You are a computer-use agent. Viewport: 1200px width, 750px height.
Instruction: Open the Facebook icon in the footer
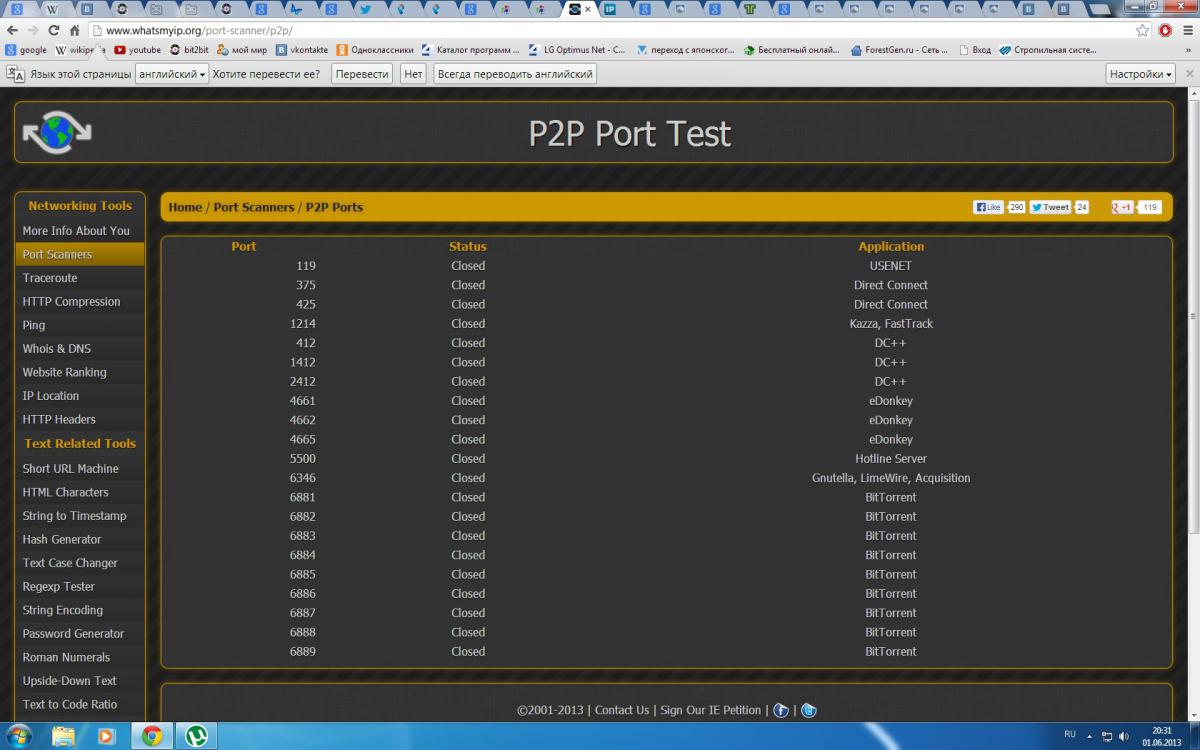[782, 710]
